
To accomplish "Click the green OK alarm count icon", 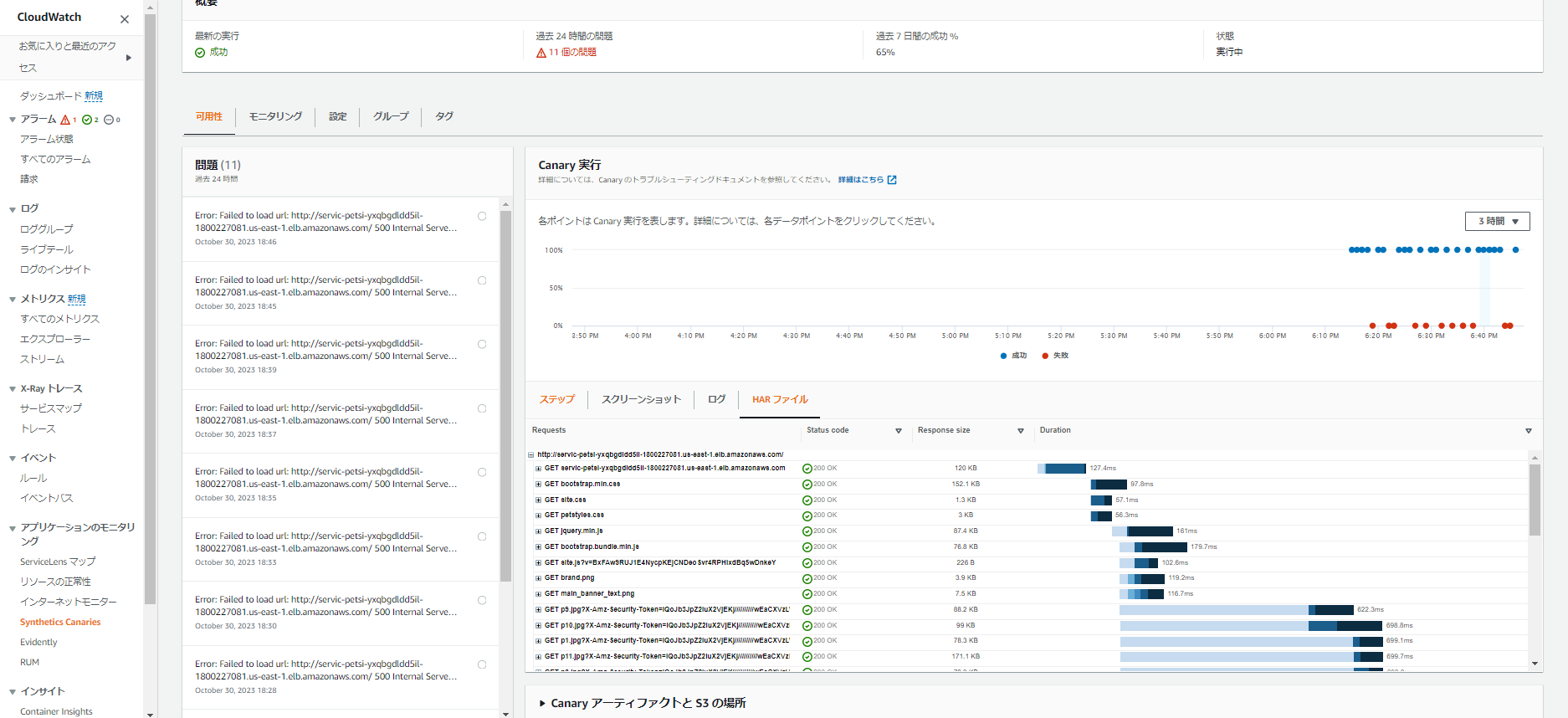I will [x=87, y=120].
